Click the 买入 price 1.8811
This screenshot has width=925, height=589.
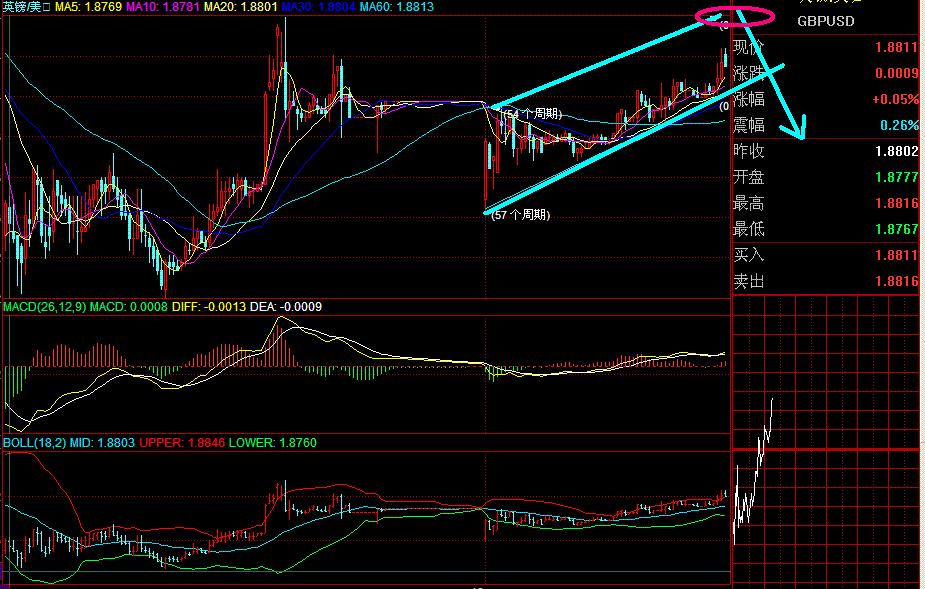[x=897, y=255]
